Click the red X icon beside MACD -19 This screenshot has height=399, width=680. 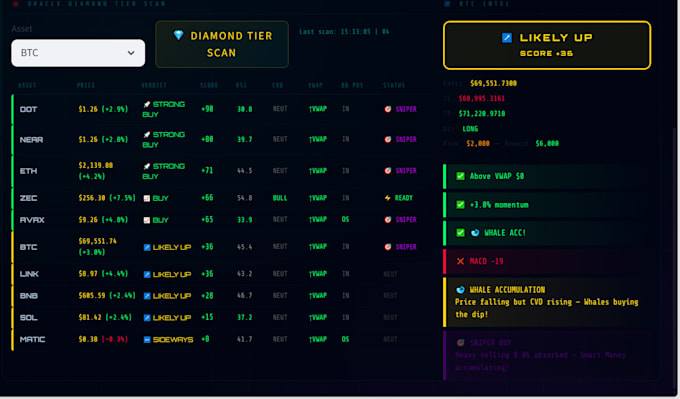click(460, 261)
